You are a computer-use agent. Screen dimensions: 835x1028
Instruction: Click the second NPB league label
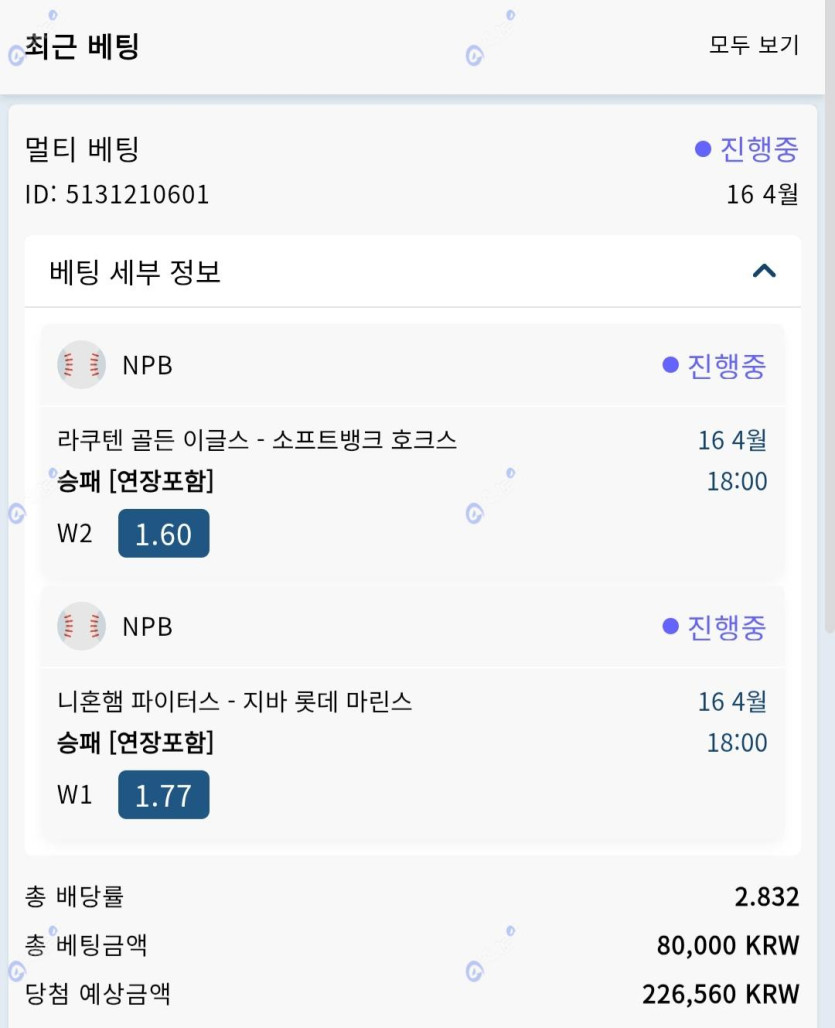point(147,627)
